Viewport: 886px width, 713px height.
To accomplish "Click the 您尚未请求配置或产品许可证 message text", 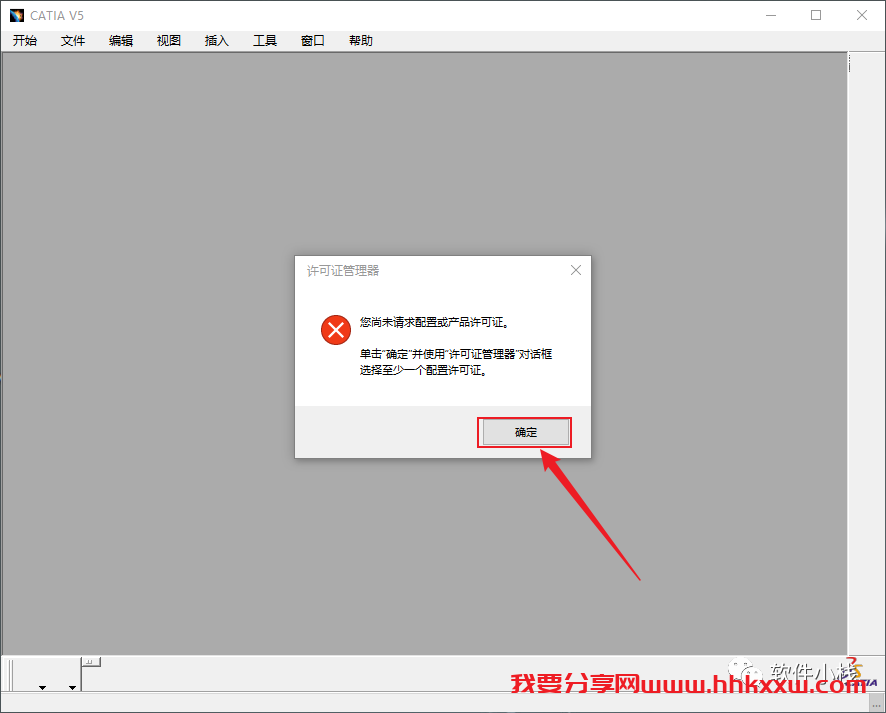I will (435, 322).
